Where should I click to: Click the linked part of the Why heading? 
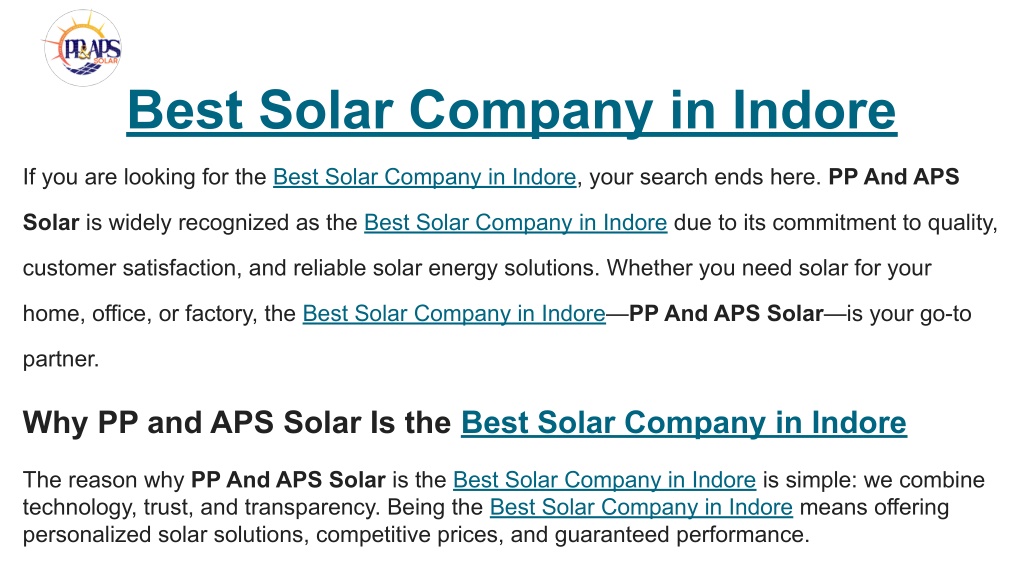pyautogui.click(x=684, y=423)
